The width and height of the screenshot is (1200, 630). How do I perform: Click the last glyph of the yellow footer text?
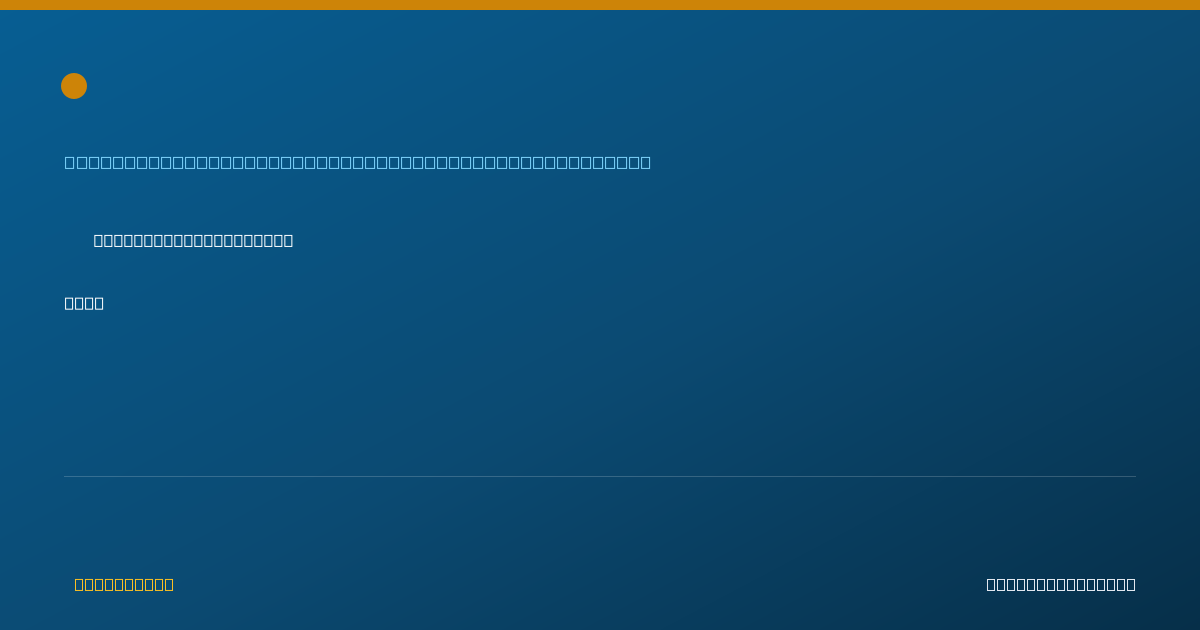(169, 584)
